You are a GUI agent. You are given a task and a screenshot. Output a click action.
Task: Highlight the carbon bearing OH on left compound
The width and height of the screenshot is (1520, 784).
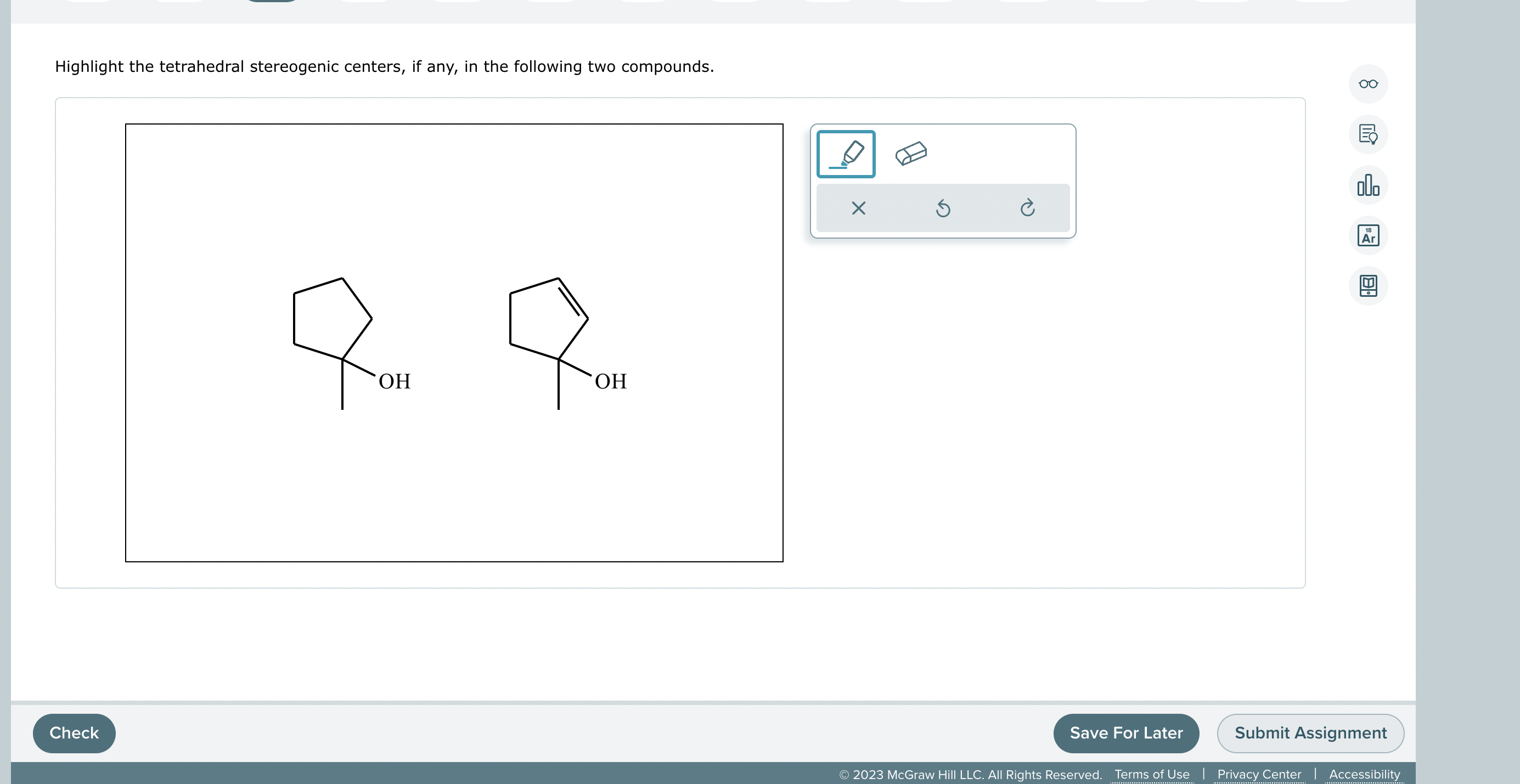pyautogui.click(x=344, y=358)
